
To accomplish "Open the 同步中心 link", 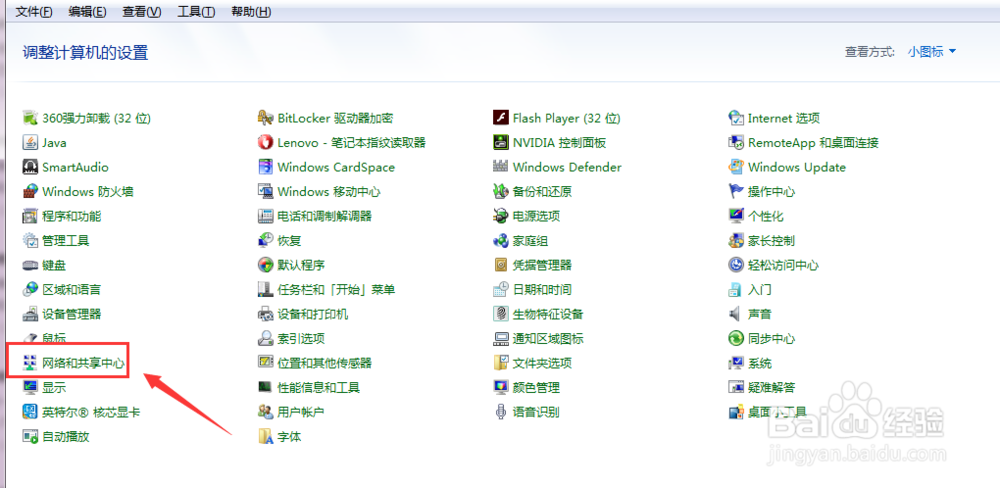I will (772, 339).
